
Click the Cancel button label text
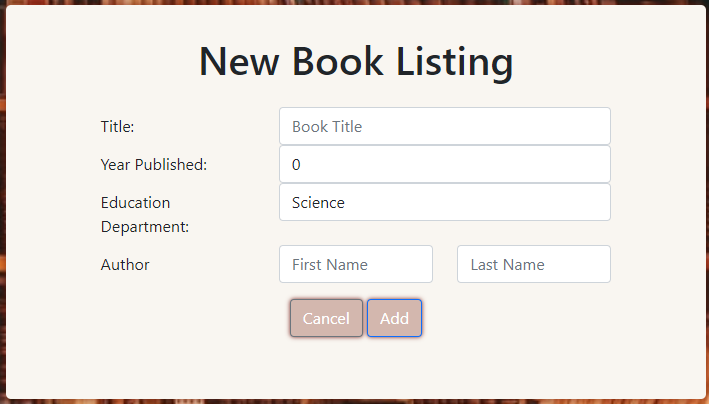pyautogui.click(x=326, y=318)
